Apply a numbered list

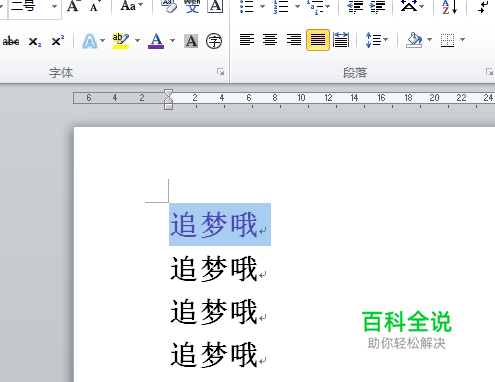point(281,6)
